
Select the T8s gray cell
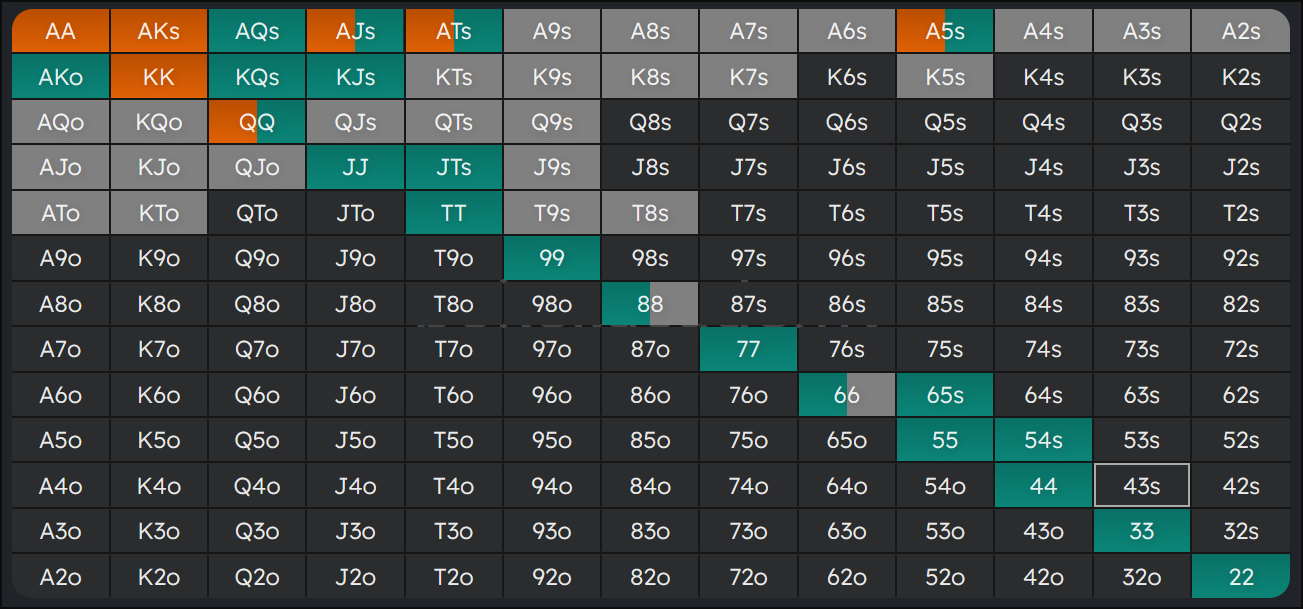(x=650, y=213)
